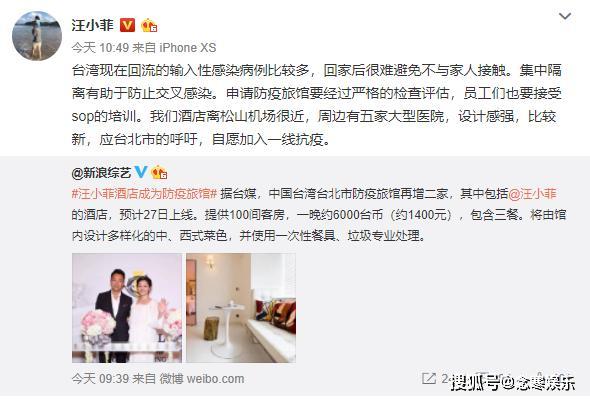The image size is (590, 400).
Task: Click the 搜狐号 watermark text
Action: click(x=513, y=383)
